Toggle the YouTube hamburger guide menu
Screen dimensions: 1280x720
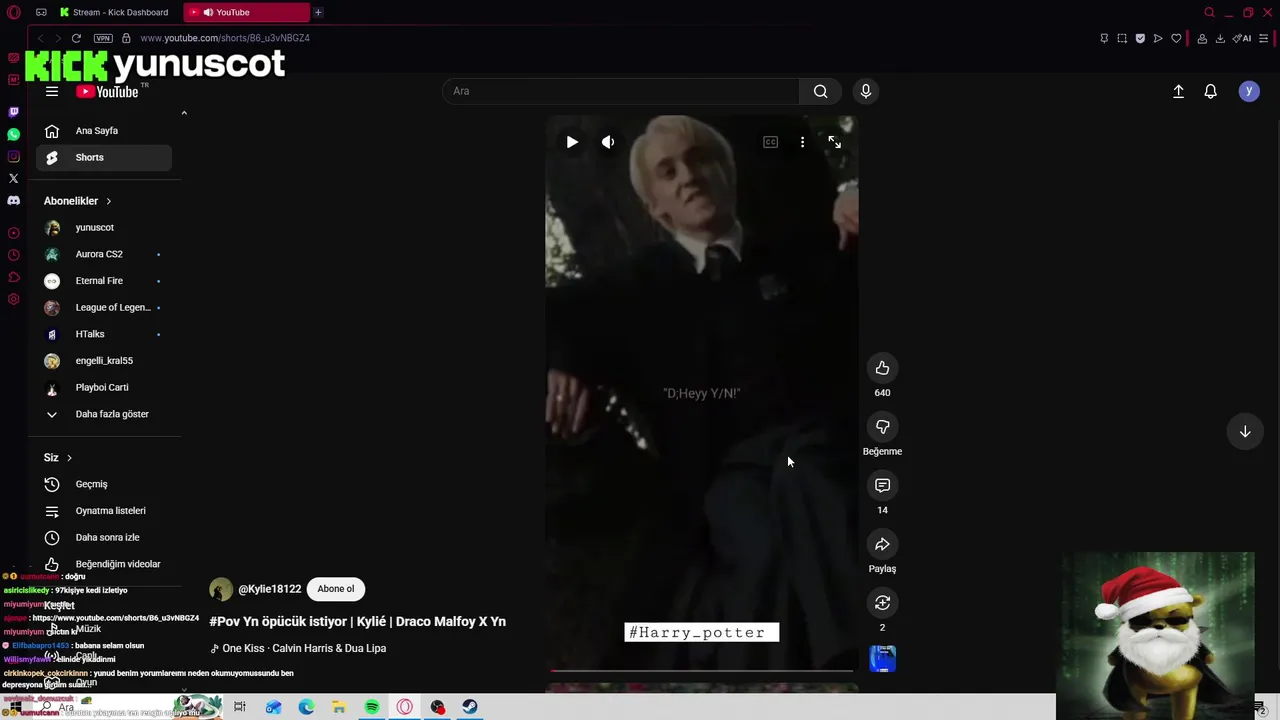(x=52, y=91)
